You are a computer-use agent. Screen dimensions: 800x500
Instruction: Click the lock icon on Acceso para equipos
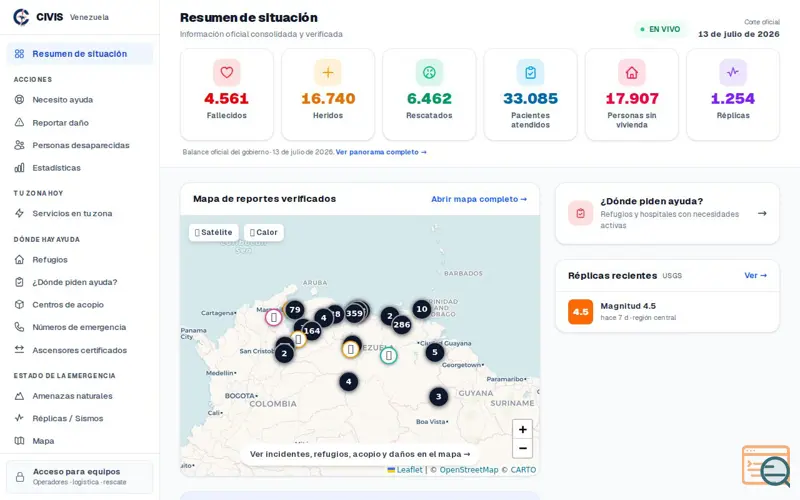(20, 477)
